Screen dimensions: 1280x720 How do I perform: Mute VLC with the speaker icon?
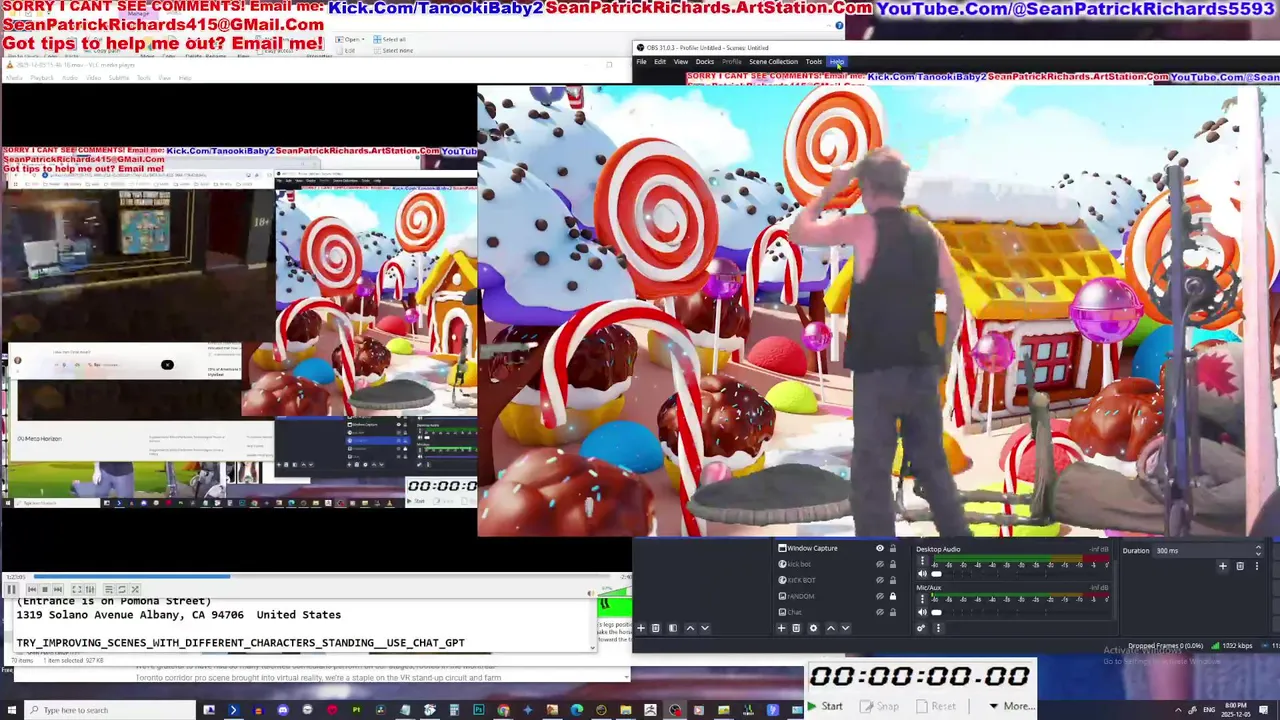pos(591,593)
